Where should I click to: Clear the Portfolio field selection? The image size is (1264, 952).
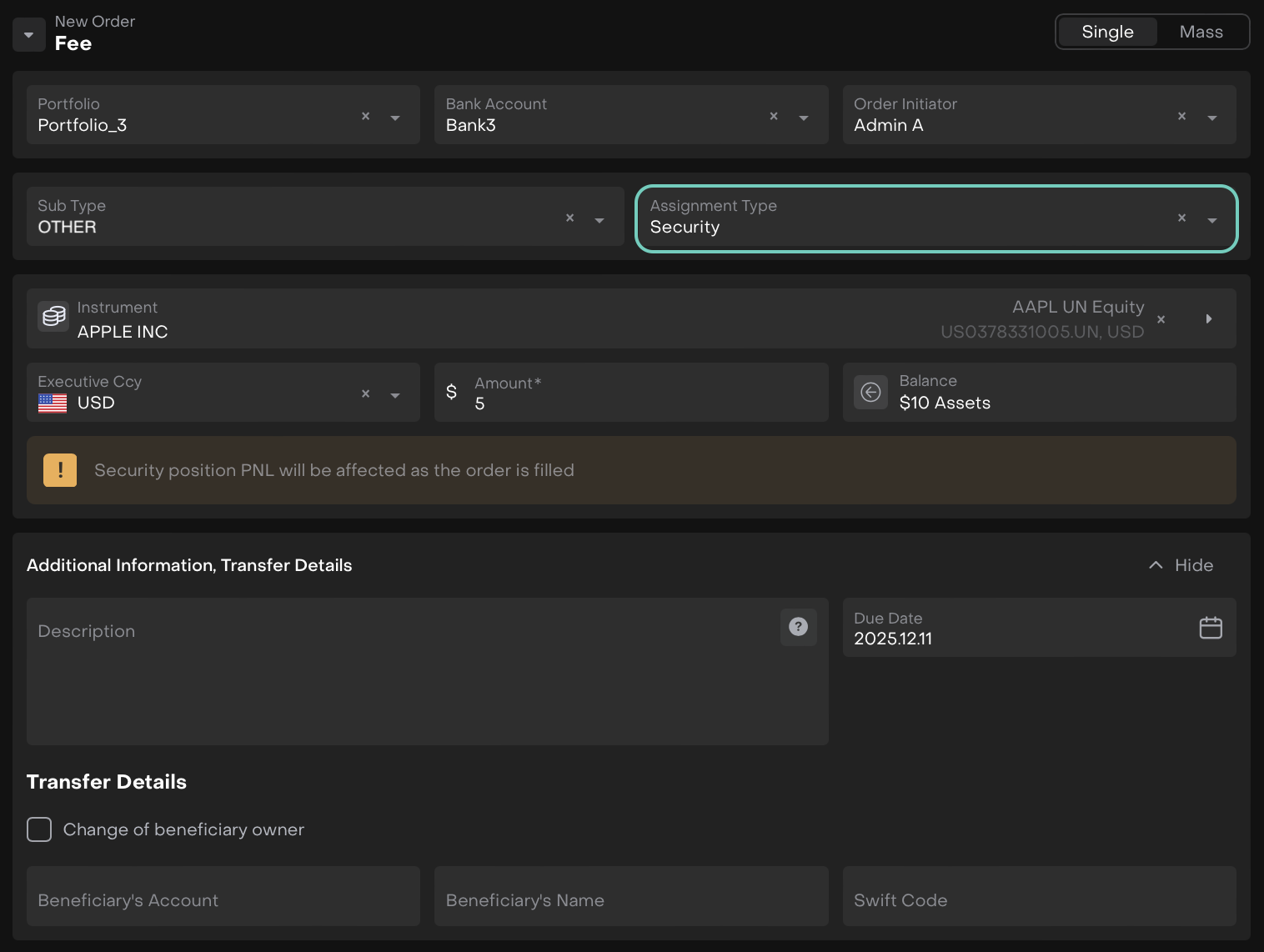pos(365,117)
